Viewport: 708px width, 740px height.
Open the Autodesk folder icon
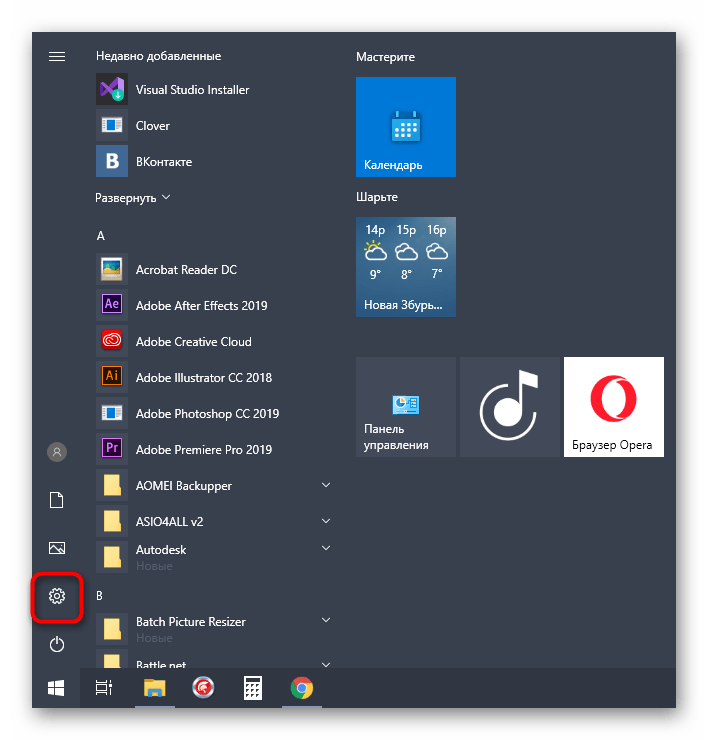pos(112,556)
